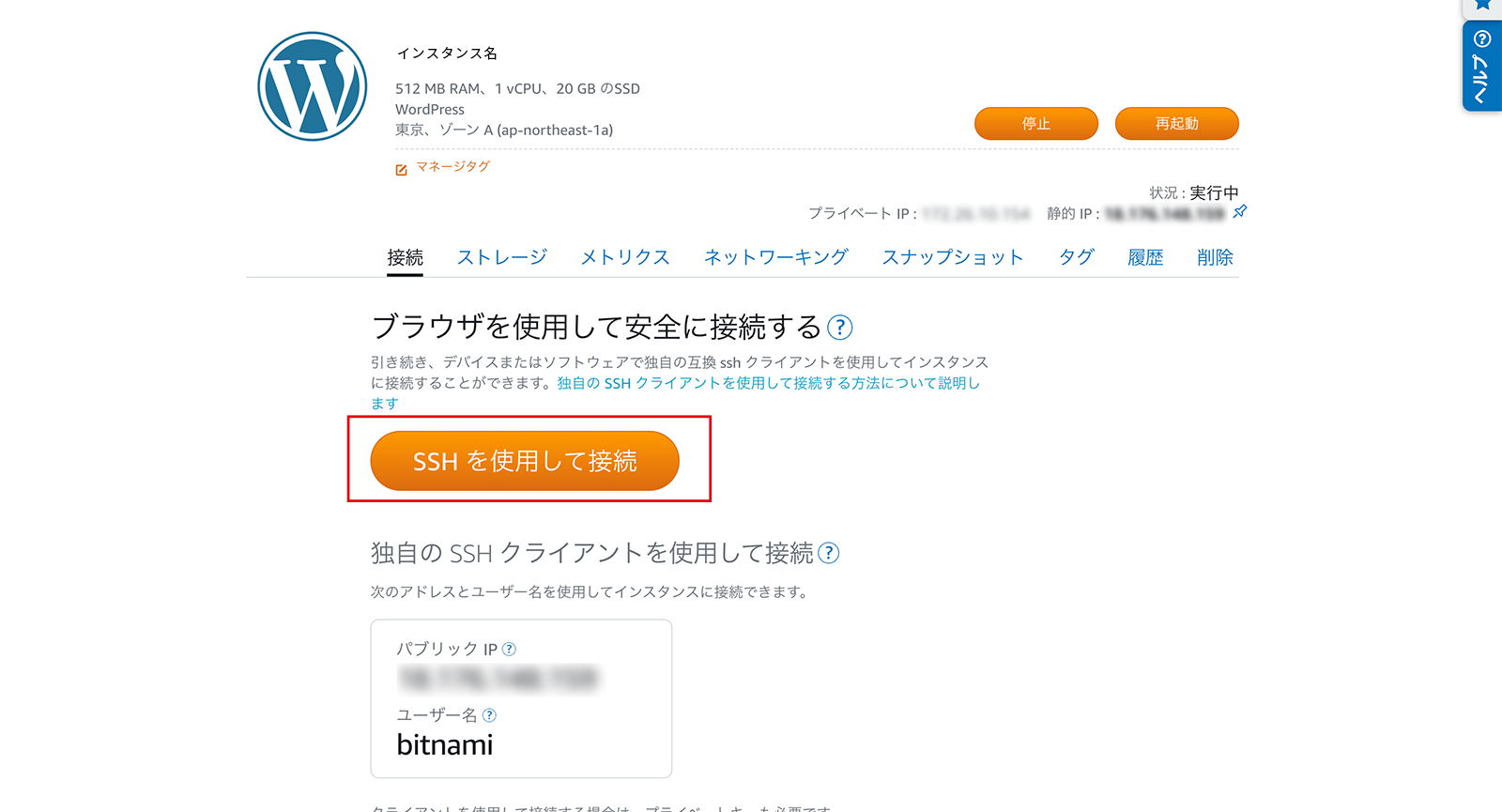The height and width of the screenshot is (812, 1502).
Task: Go to the スナップショット tab
Action: (953, 257)
